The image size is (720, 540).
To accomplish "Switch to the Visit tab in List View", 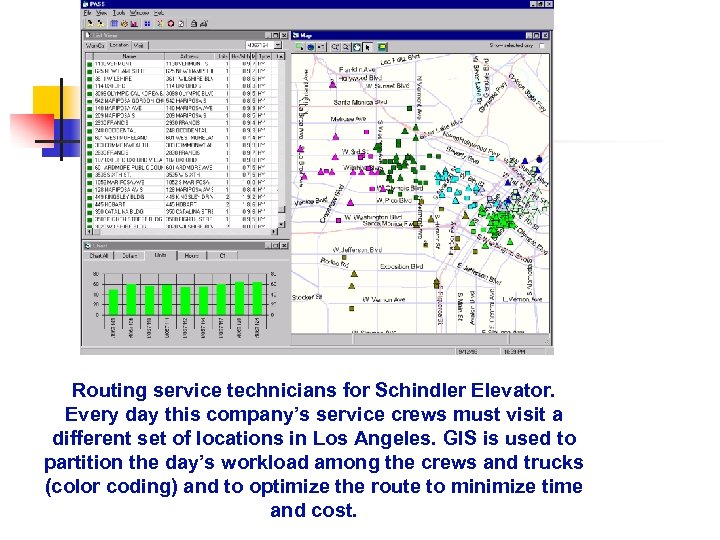I will 139,45.
